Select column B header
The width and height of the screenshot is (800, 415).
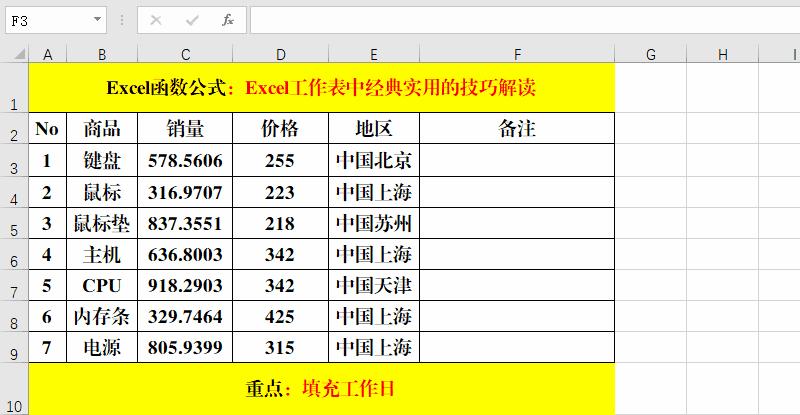(x=102, y=54)
